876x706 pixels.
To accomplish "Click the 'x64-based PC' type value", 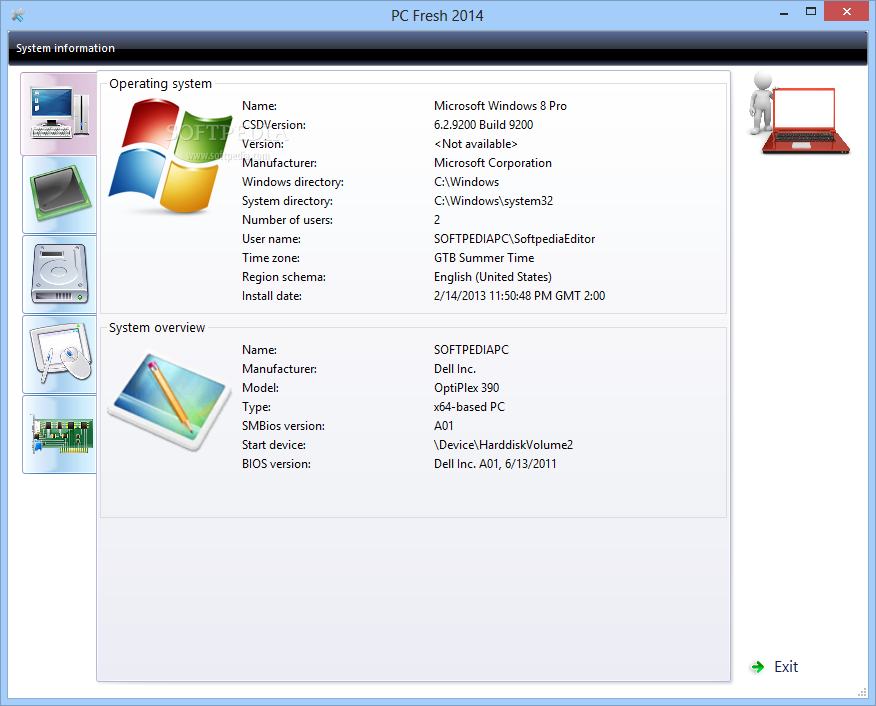I will click(x=469, y=407).
